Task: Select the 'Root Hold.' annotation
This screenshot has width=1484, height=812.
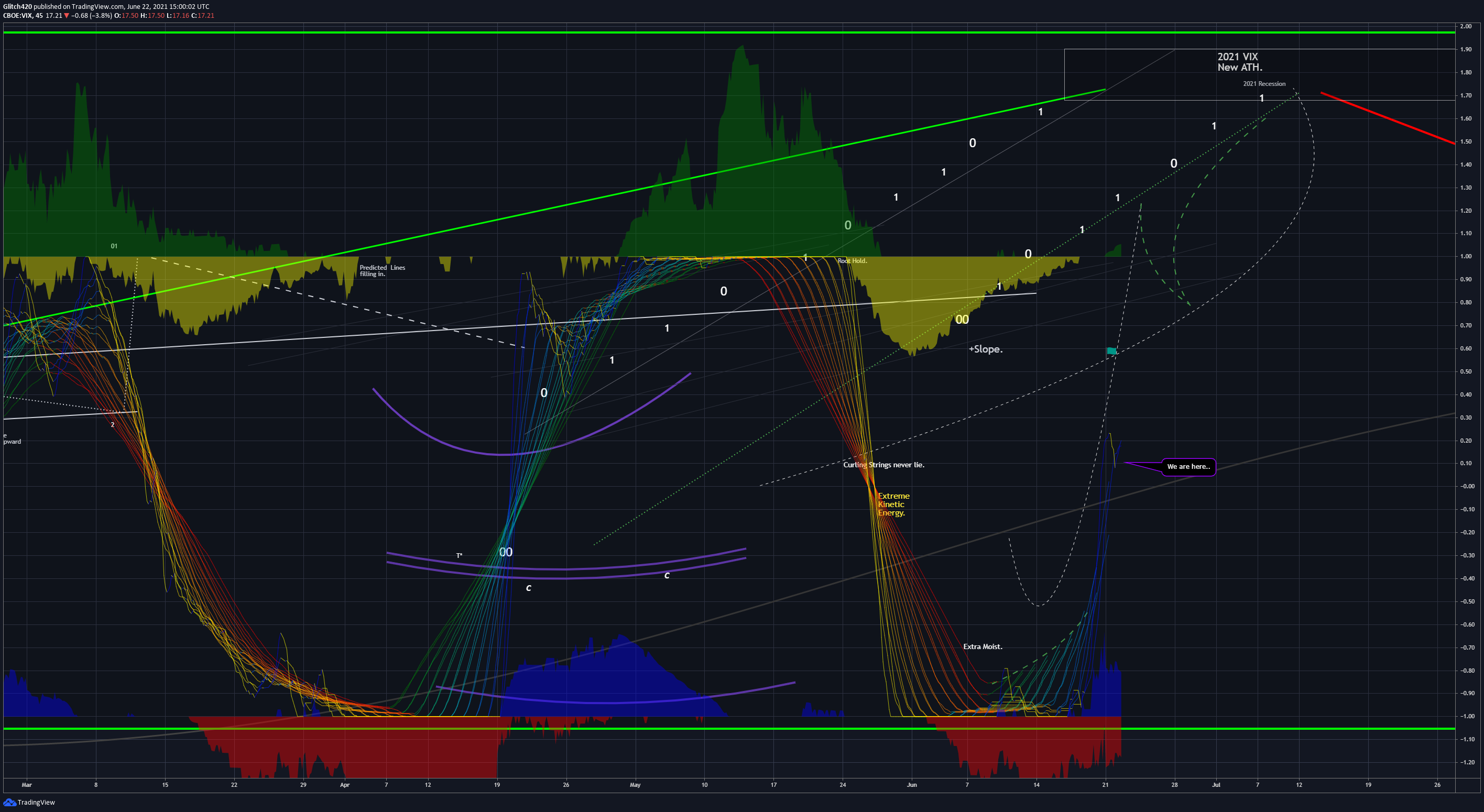Action: pyautogui.click(x=852, y=261)
